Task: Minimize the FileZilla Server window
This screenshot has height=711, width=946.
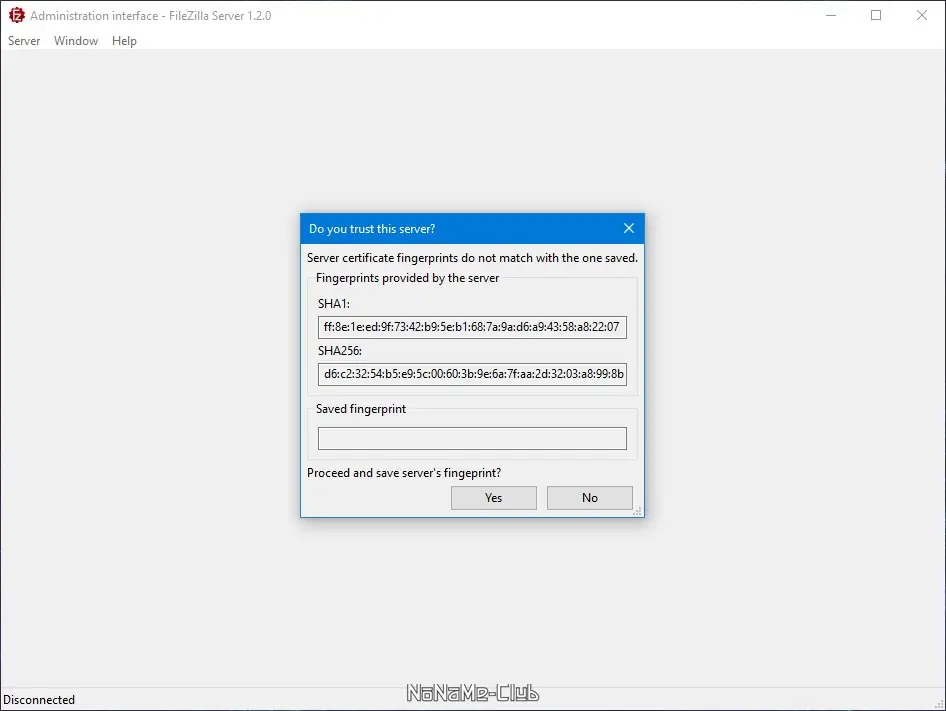Action: click(831, 15)
